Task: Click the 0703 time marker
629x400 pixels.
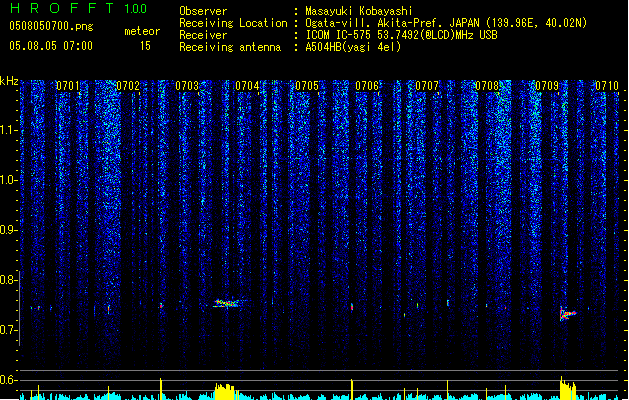Action: (187, 86)
